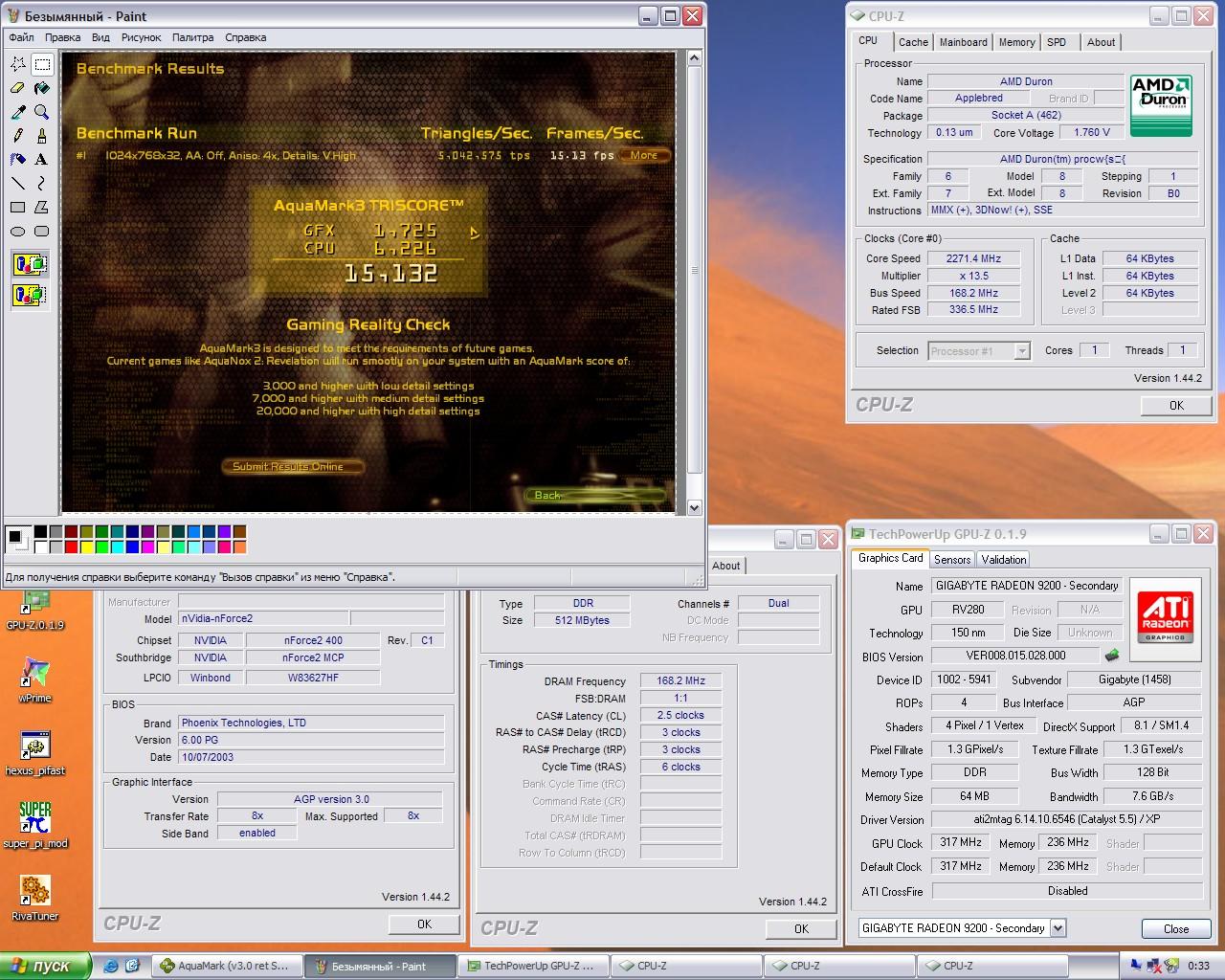Open the Палитра menu in Paint
Viewport: 1225px width, 980px height.
(x=193, y=37)
